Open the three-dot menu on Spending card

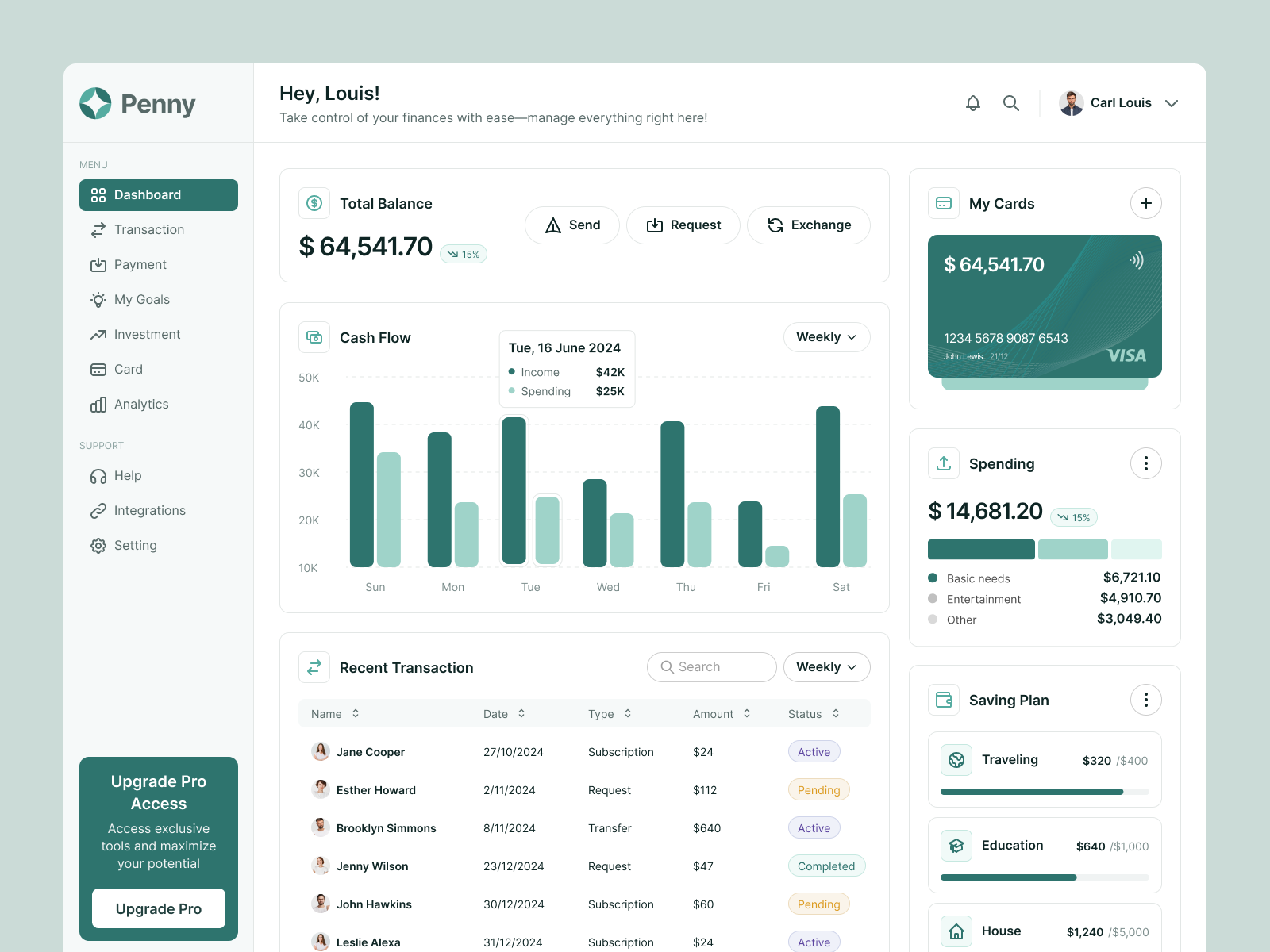coord(1145,463)
